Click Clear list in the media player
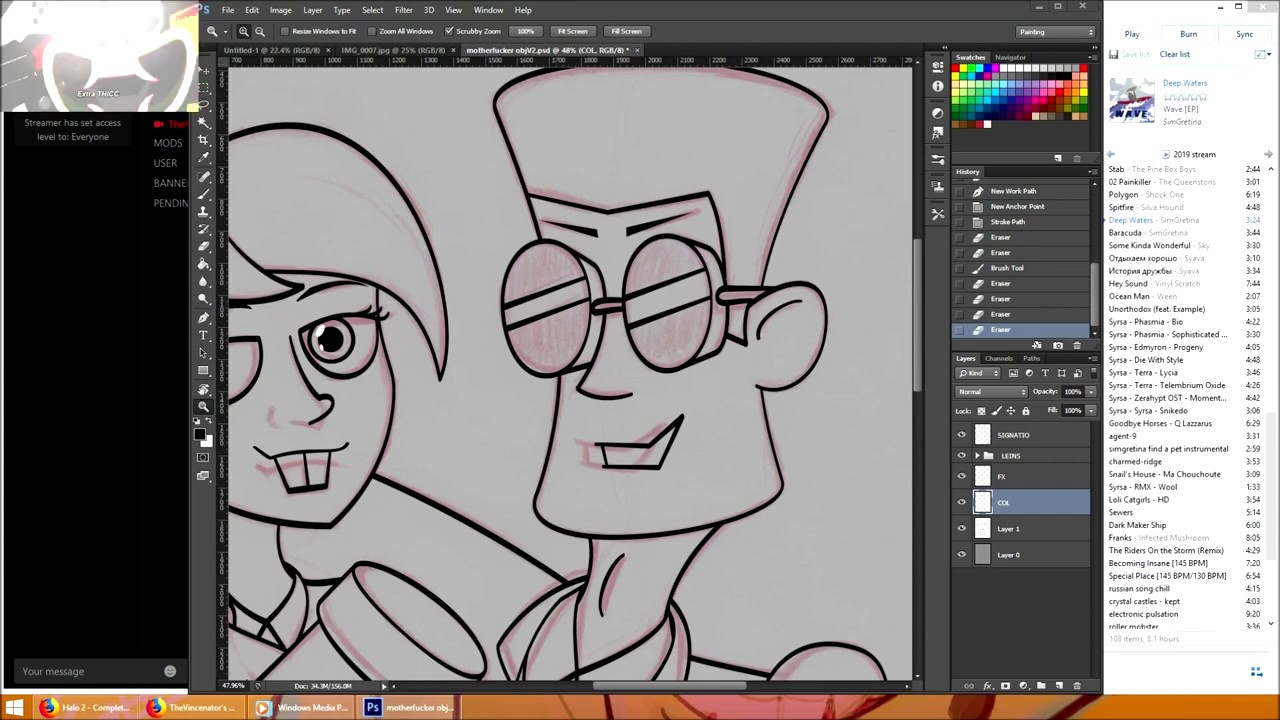 coord(1175,54)
